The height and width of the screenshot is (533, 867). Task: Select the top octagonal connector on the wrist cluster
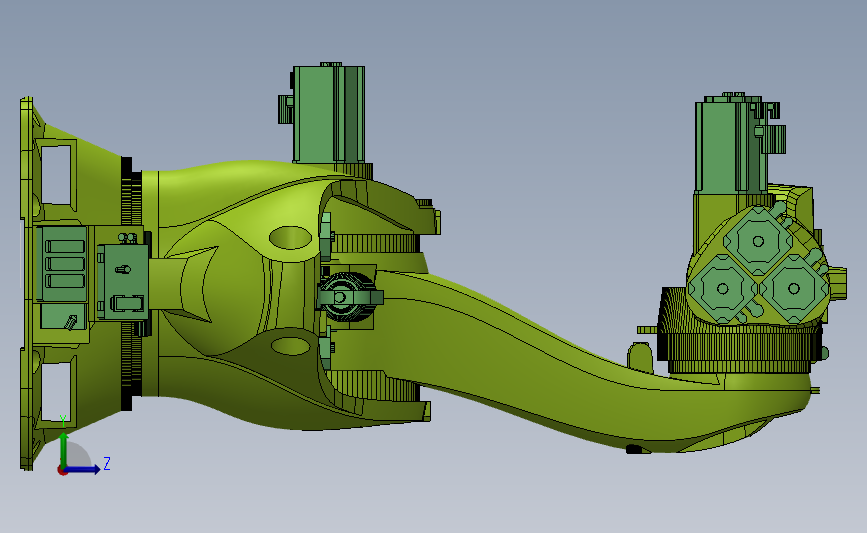pyautogui.click(x=758, y=241)
